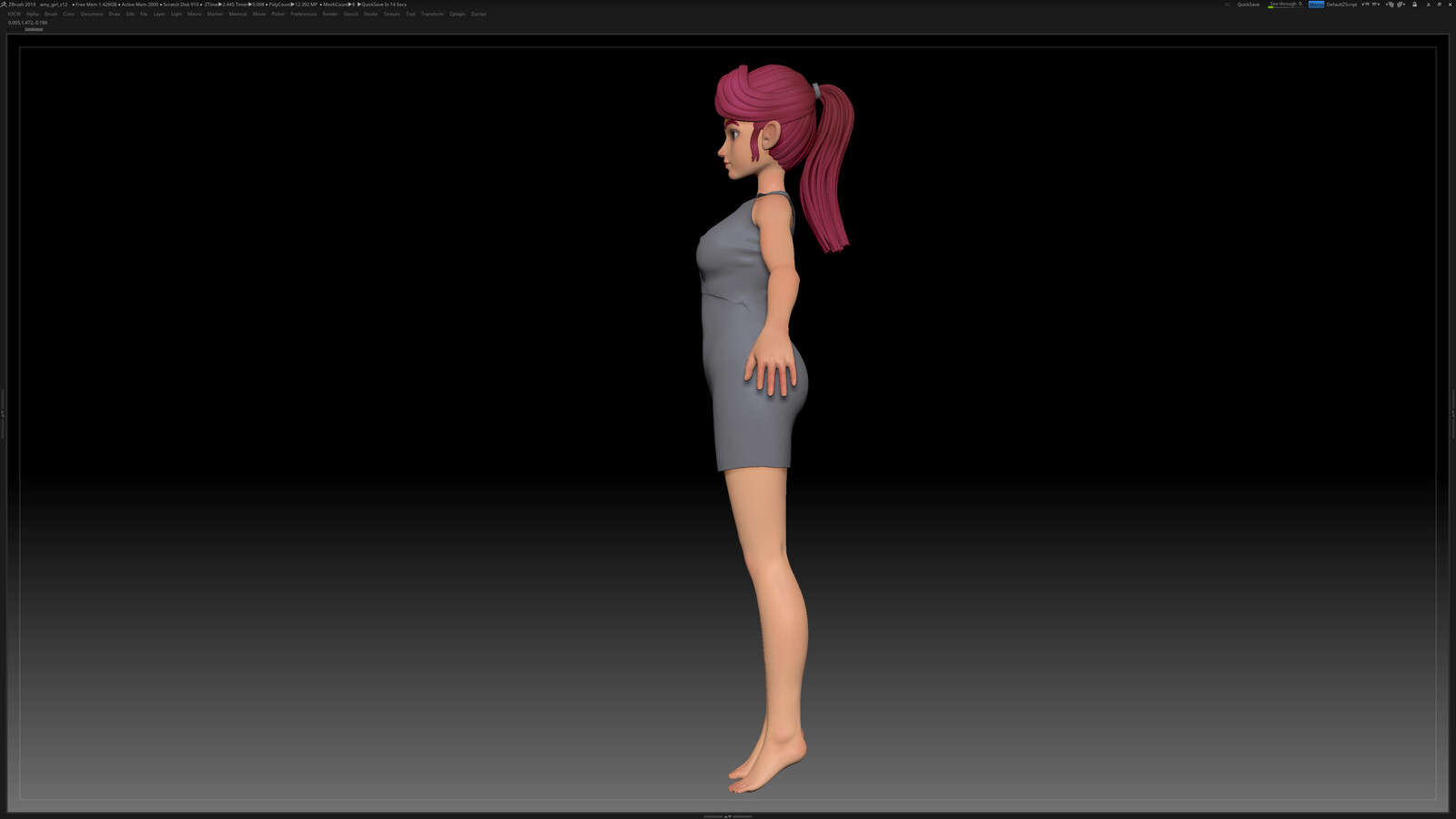Expand left tray via side divider handle
1456x819 pixels.
tap(3, 413)
